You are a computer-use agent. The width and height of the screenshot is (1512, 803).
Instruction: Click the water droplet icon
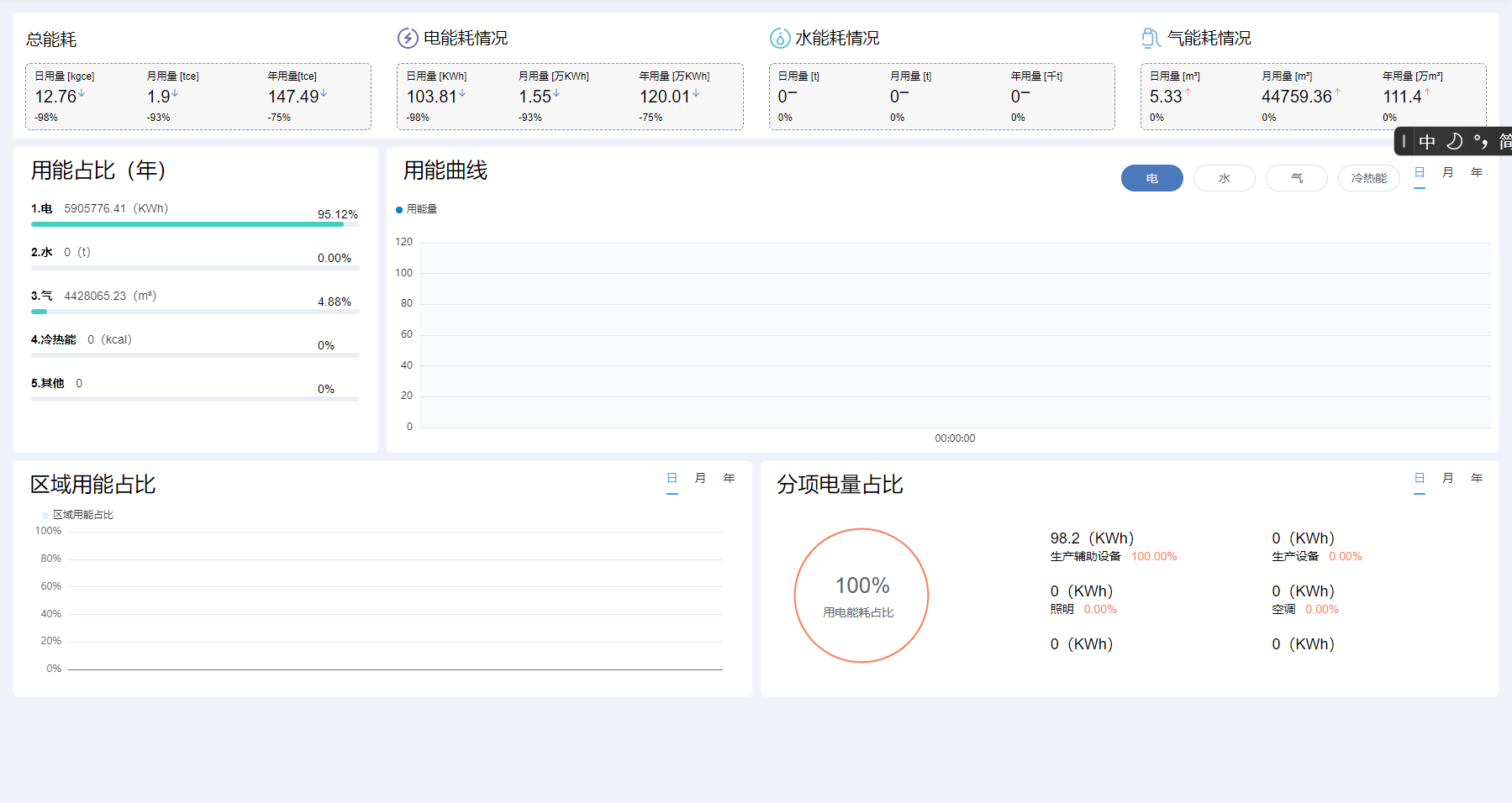[x=780, y=38]
